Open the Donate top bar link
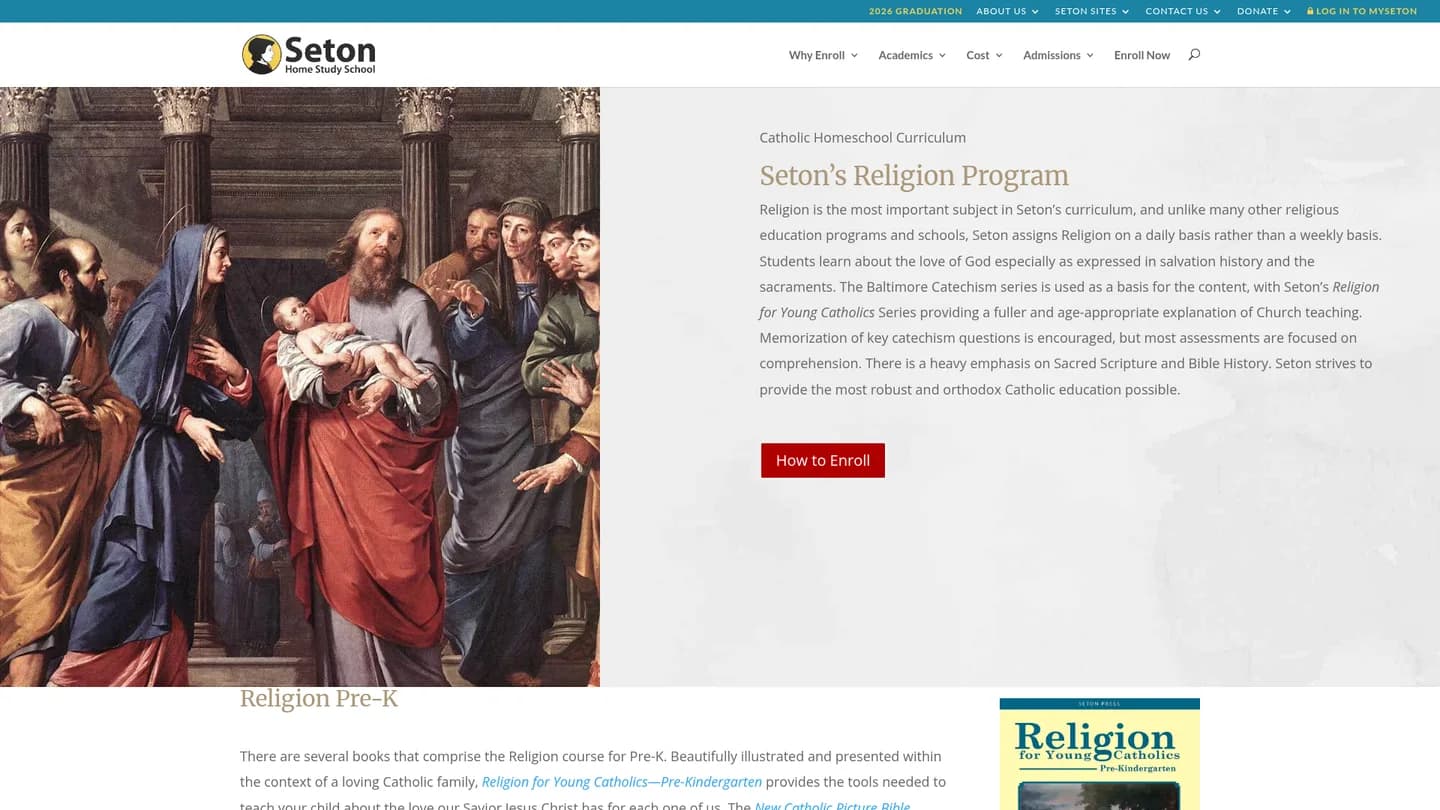1440x810 pixels. pos(1258,11)
